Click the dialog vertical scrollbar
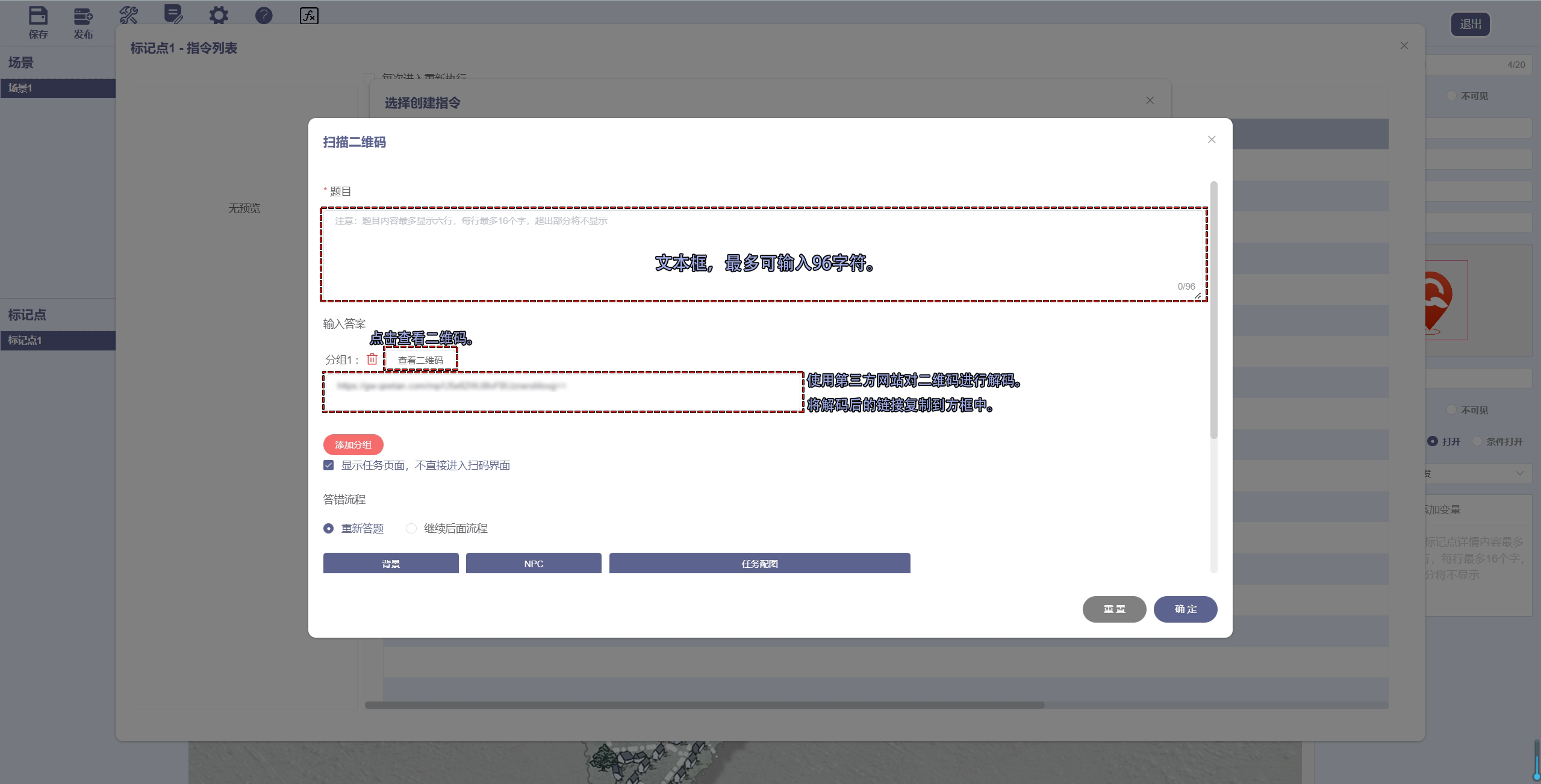Viewport: 1541px width, 784px height. click(x=1213, y=310)
